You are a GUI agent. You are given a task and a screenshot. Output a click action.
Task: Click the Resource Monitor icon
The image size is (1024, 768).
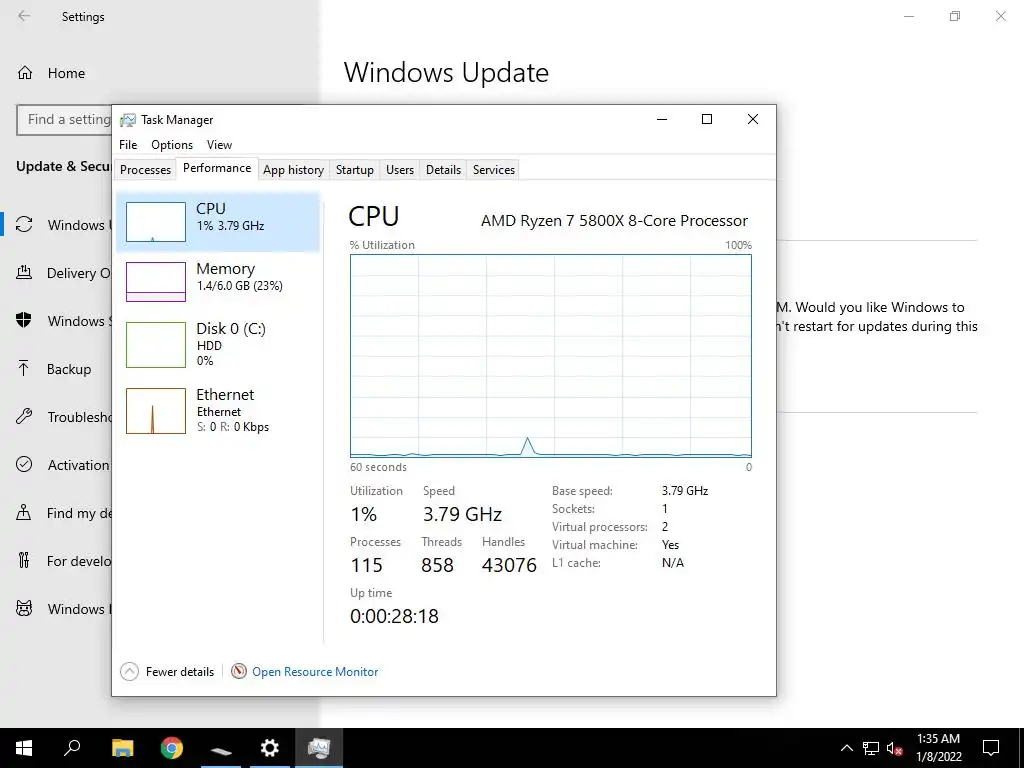[x=239, y=671]
